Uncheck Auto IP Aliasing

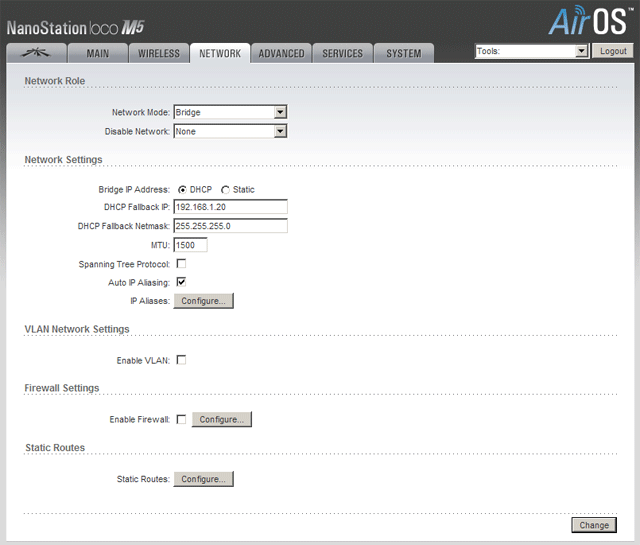[181, 282]
